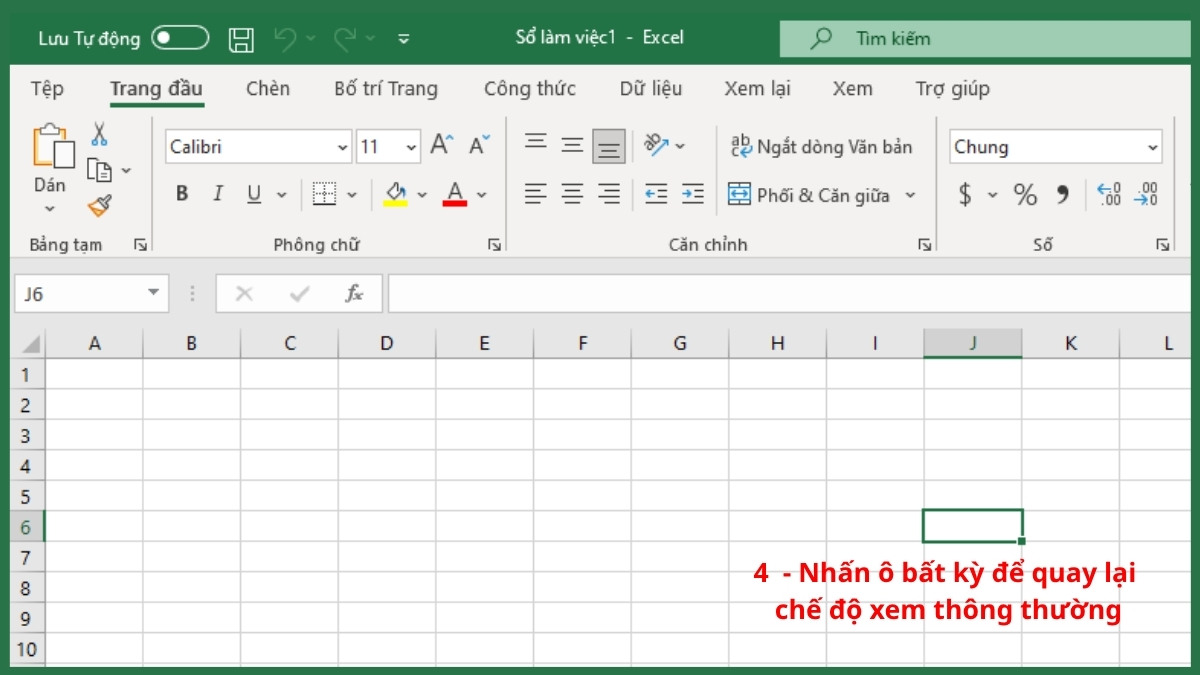Apply Percent style formatting
The image size is (1200, 675).
1024,195
